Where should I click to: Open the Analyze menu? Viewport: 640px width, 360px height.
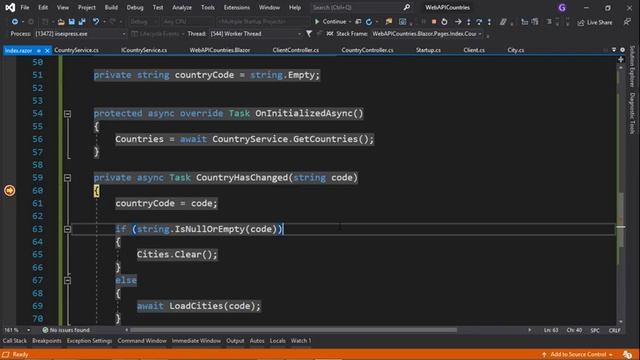(x=182, y=7)
